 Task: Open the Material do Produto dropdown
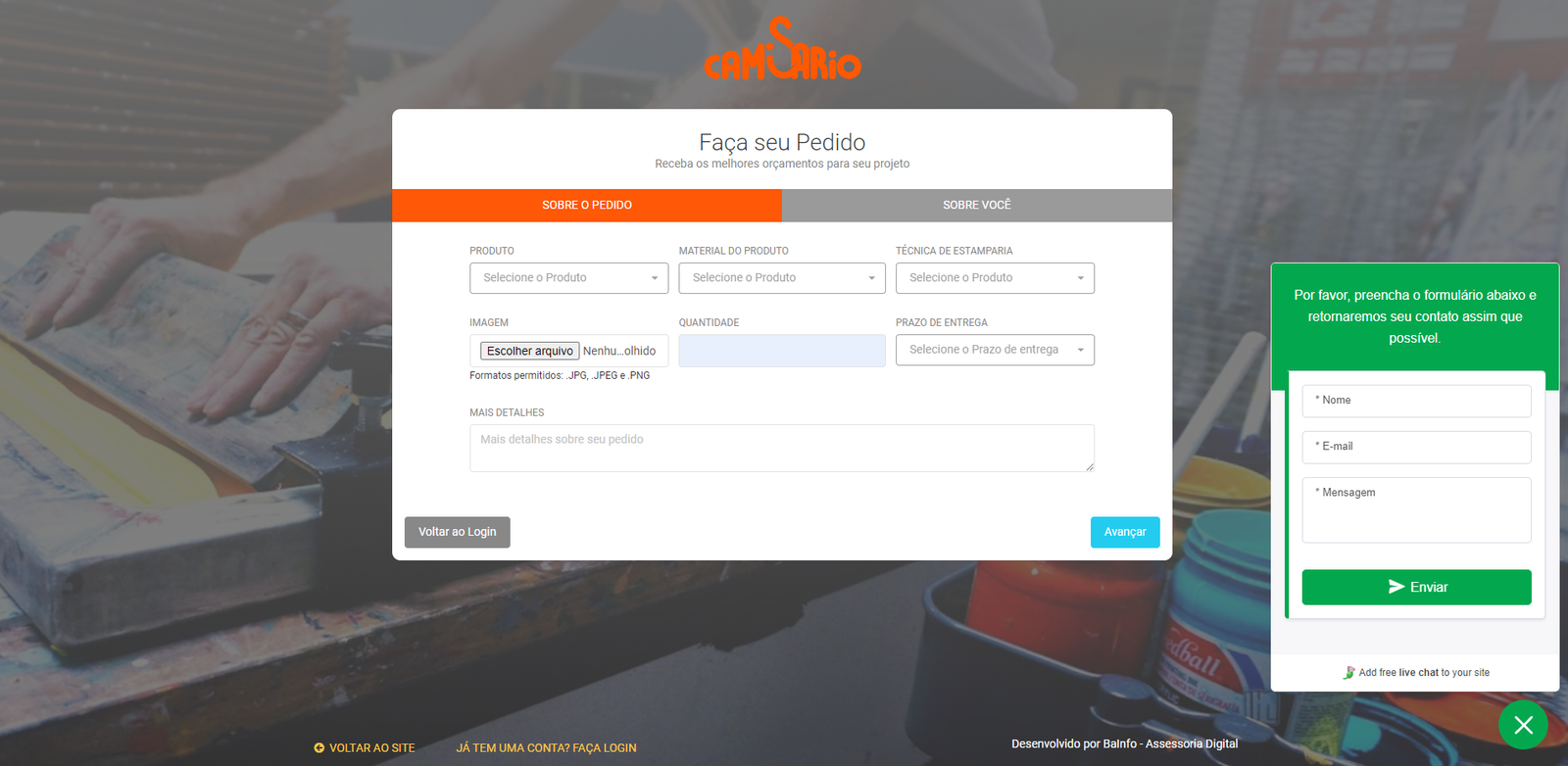pos(782,278)
